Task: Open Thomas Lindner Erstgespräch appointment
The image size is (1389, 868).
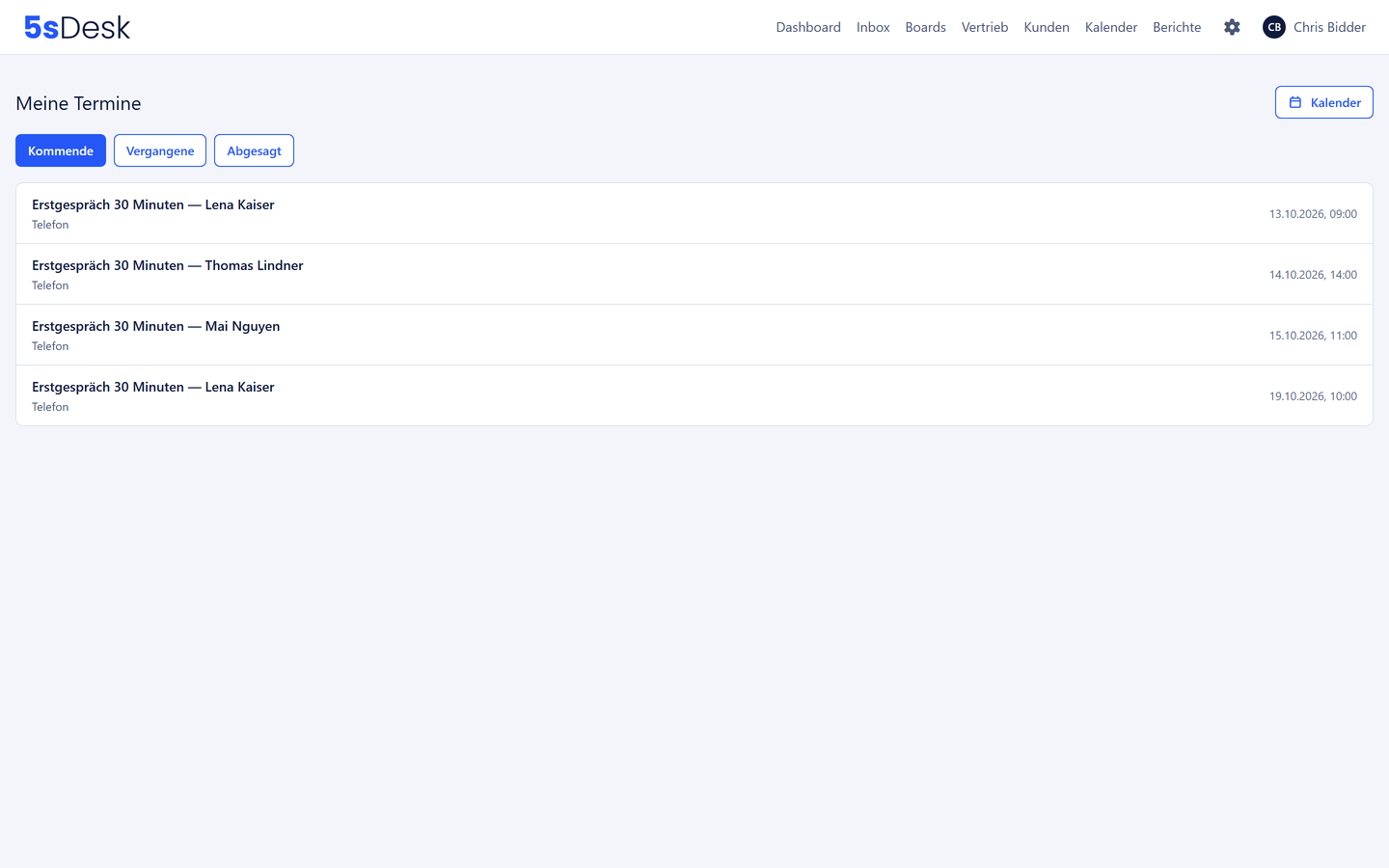Action: [x=694, y=274]
